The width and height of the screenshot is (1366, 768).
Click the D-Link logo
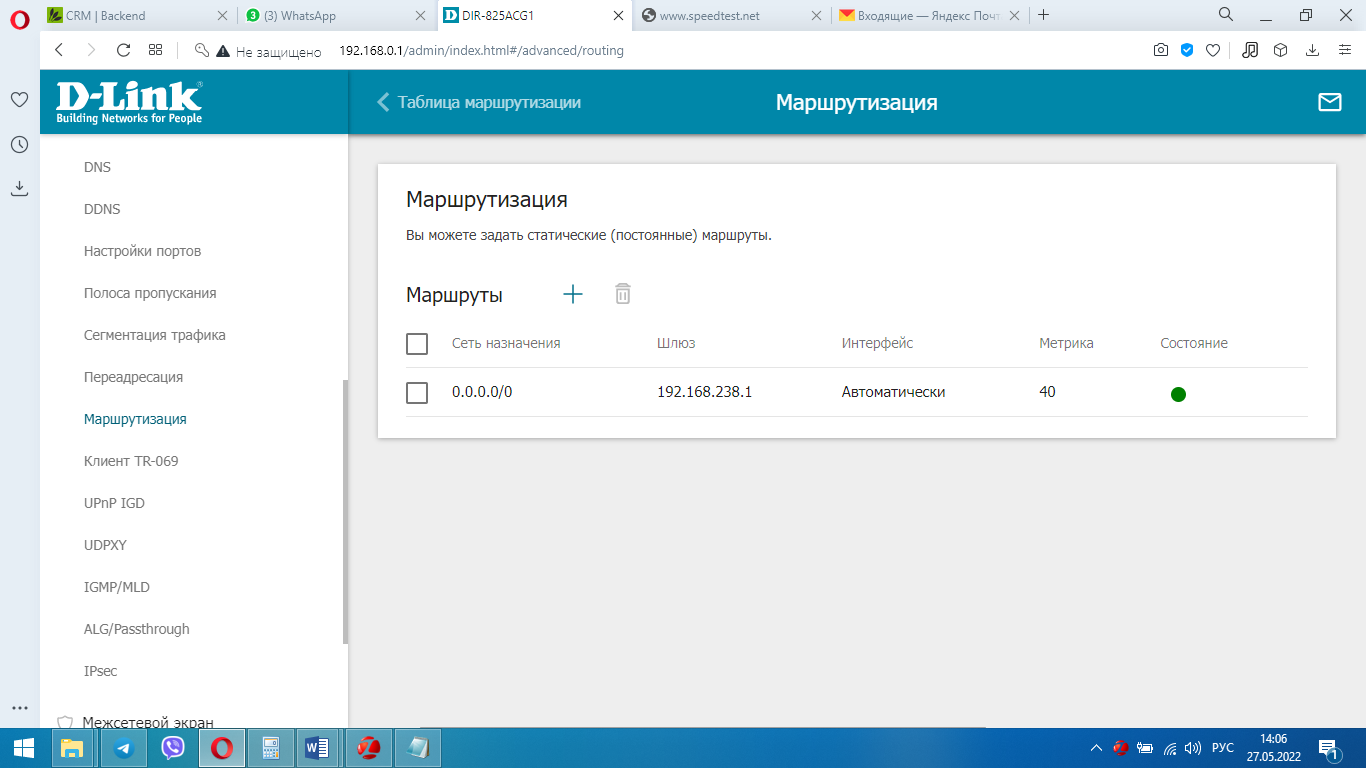[x=129, y=102]
